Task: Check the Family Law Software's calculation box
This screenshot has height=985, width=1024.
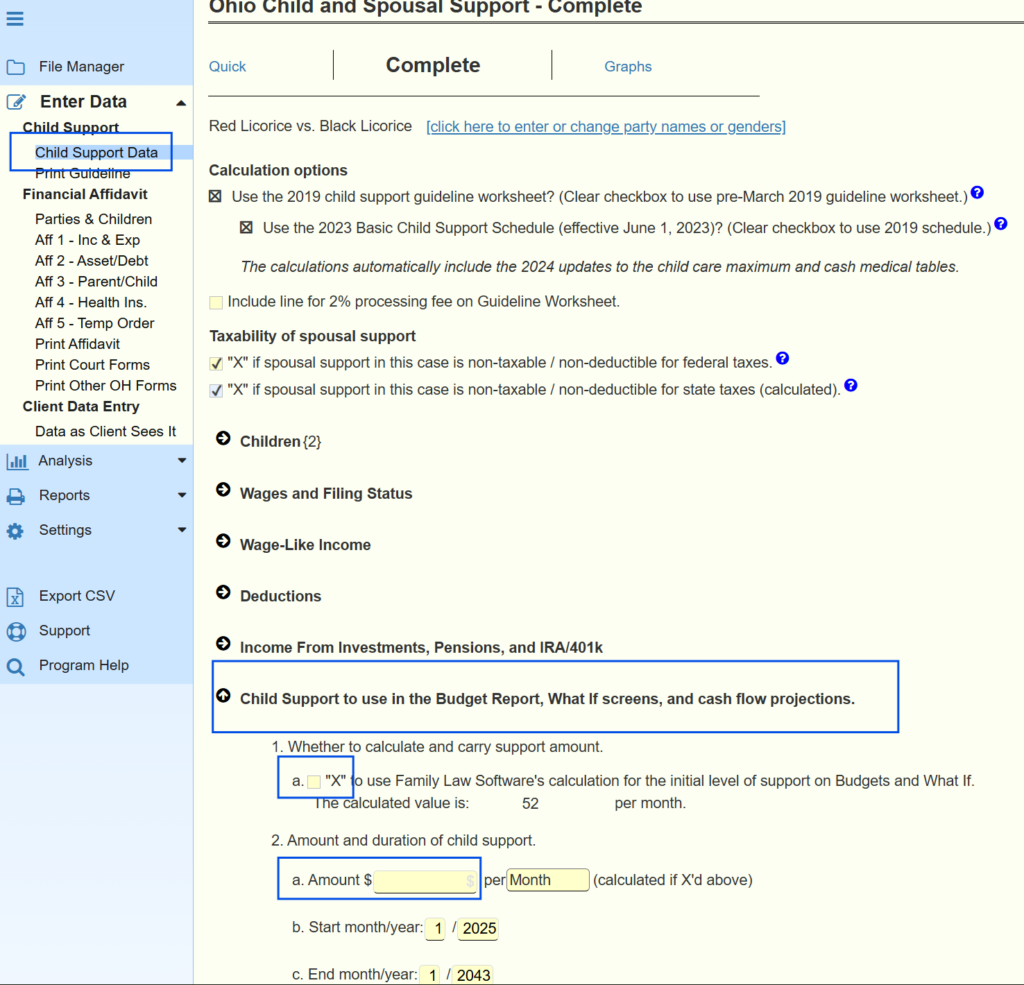Action: 314,782
